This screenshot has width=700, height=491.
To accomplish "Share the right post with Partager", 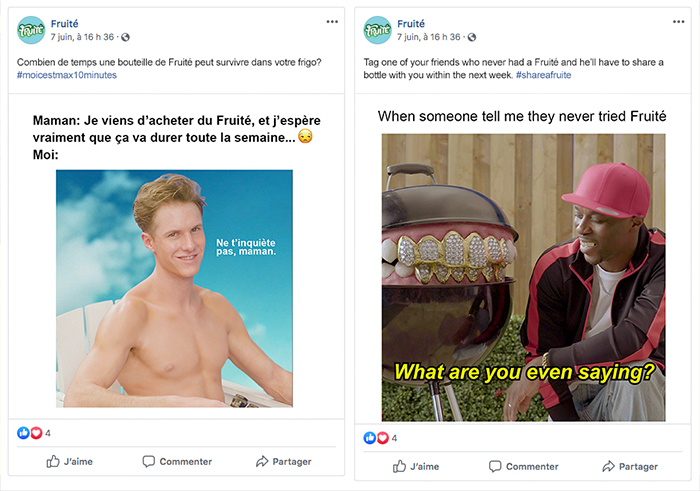I will click(x=630, y=466).
